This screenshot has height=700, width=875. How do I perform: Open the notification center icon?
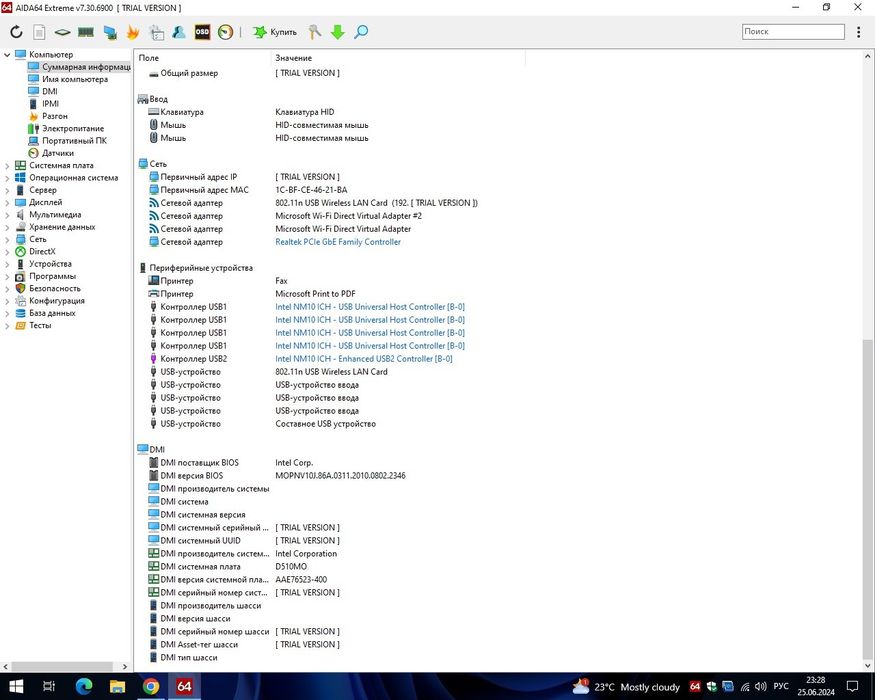pos(852,687)
